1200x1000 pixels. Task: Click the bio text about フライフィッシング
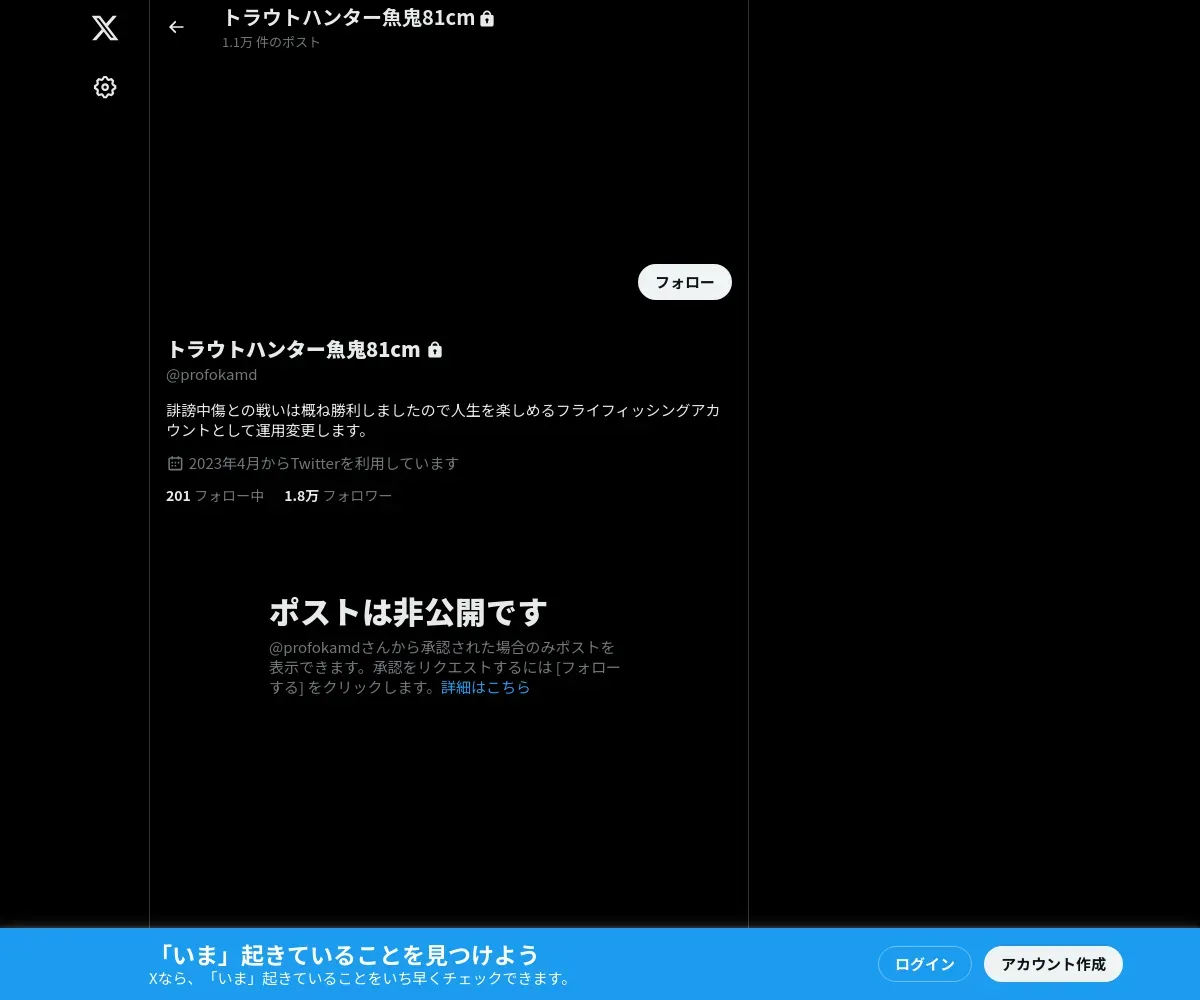pos(443,420)
